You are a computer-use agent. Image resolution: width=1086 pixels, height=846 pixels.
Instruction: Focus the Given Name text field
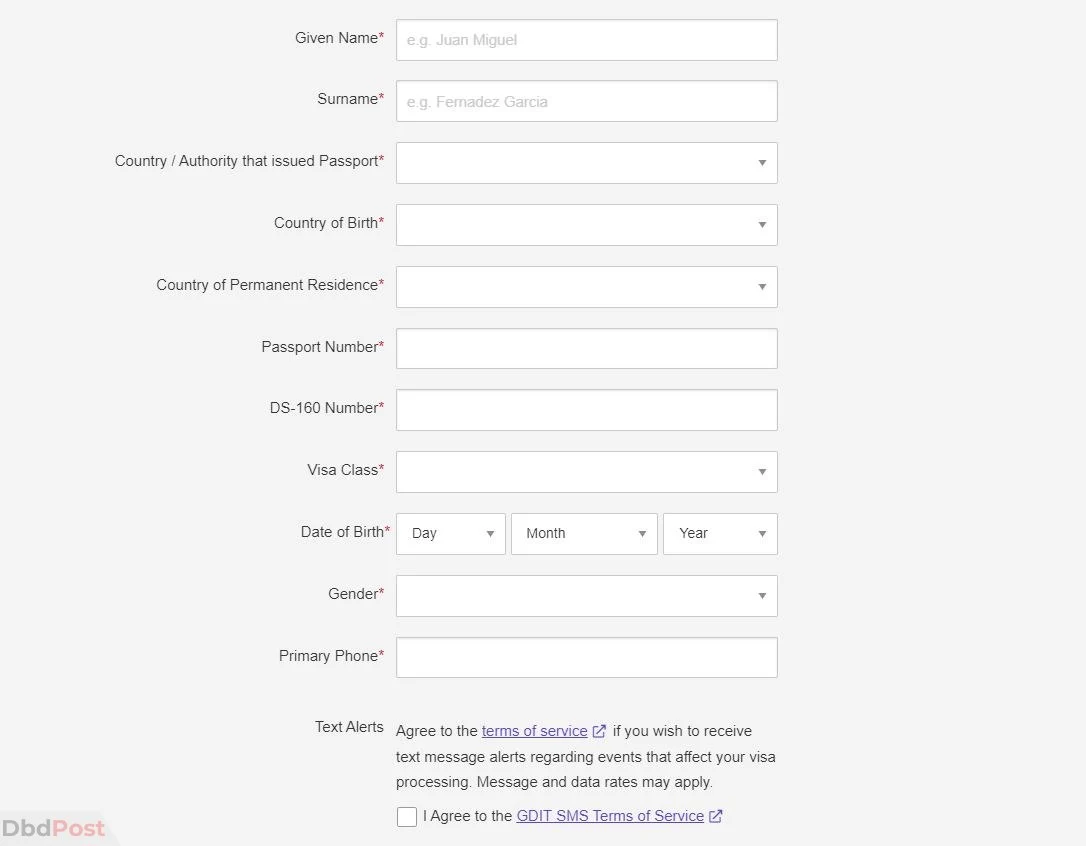point(587,40)
